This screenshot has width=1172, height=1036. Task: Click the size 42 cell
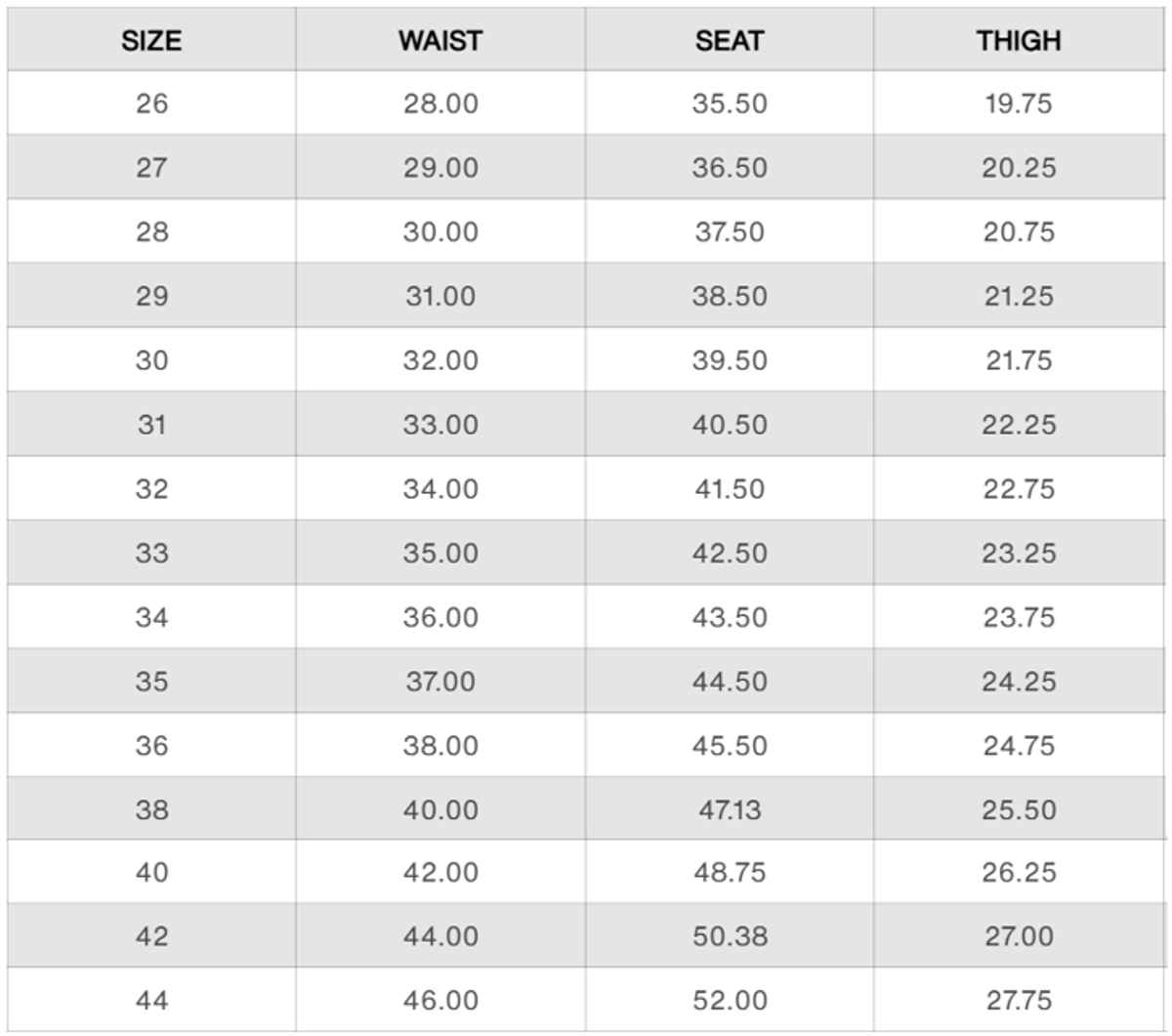click(151, 936)
